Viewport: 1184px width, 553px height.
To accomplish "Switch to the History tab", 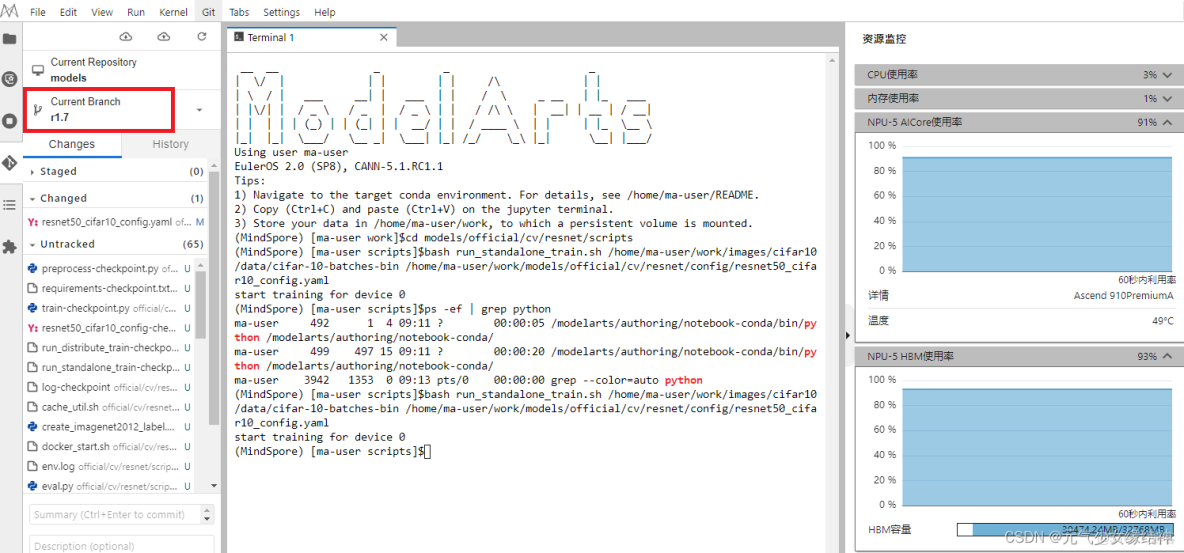I will [171, 144].
